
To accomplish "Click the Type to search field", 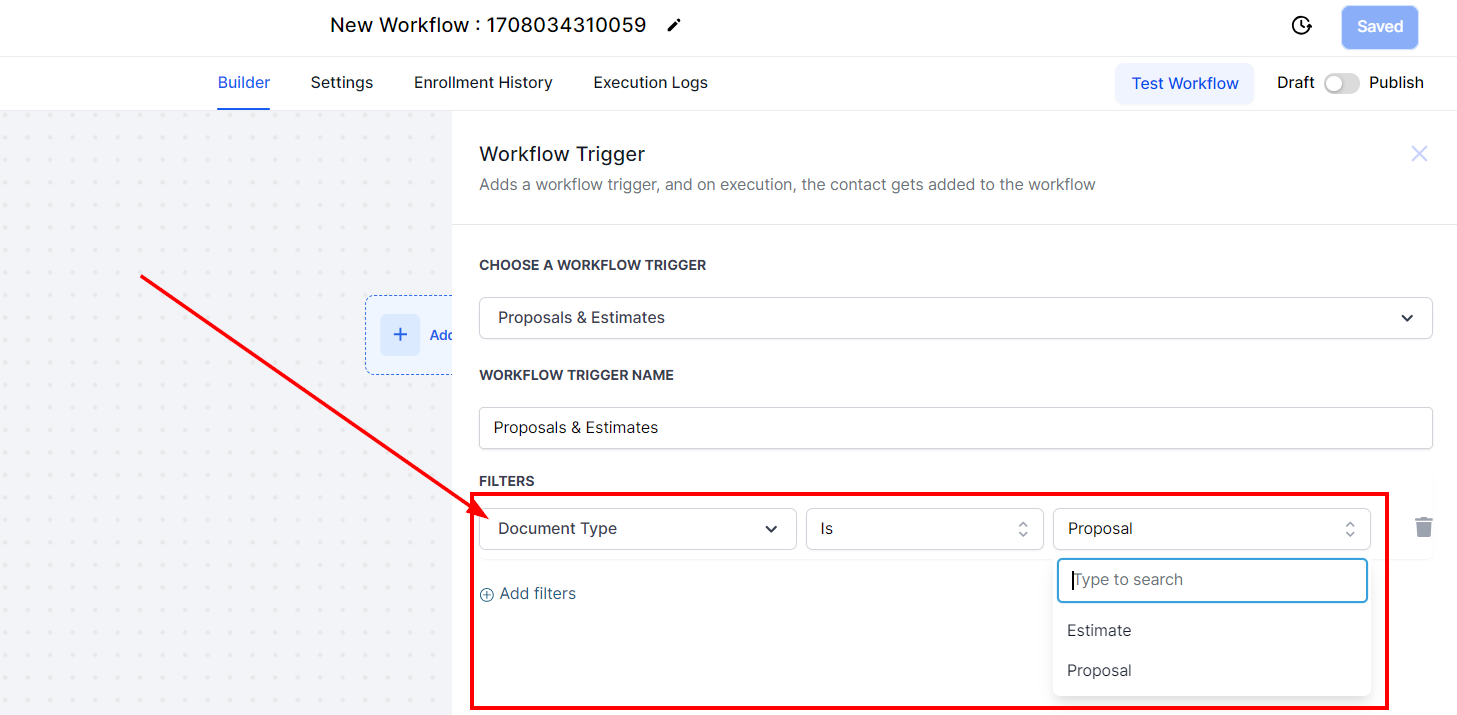I will pos(1211,580).
